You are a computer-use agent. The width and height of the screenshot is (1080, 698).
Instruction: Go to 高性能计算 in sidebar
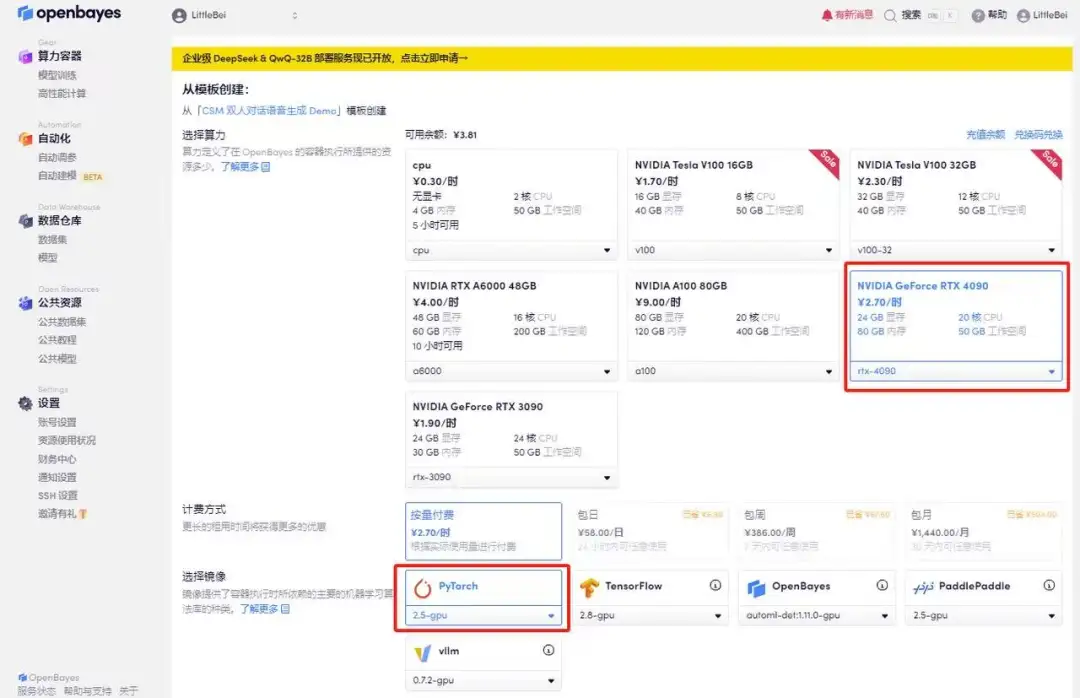pyautogui.click(x=62, y=94)
